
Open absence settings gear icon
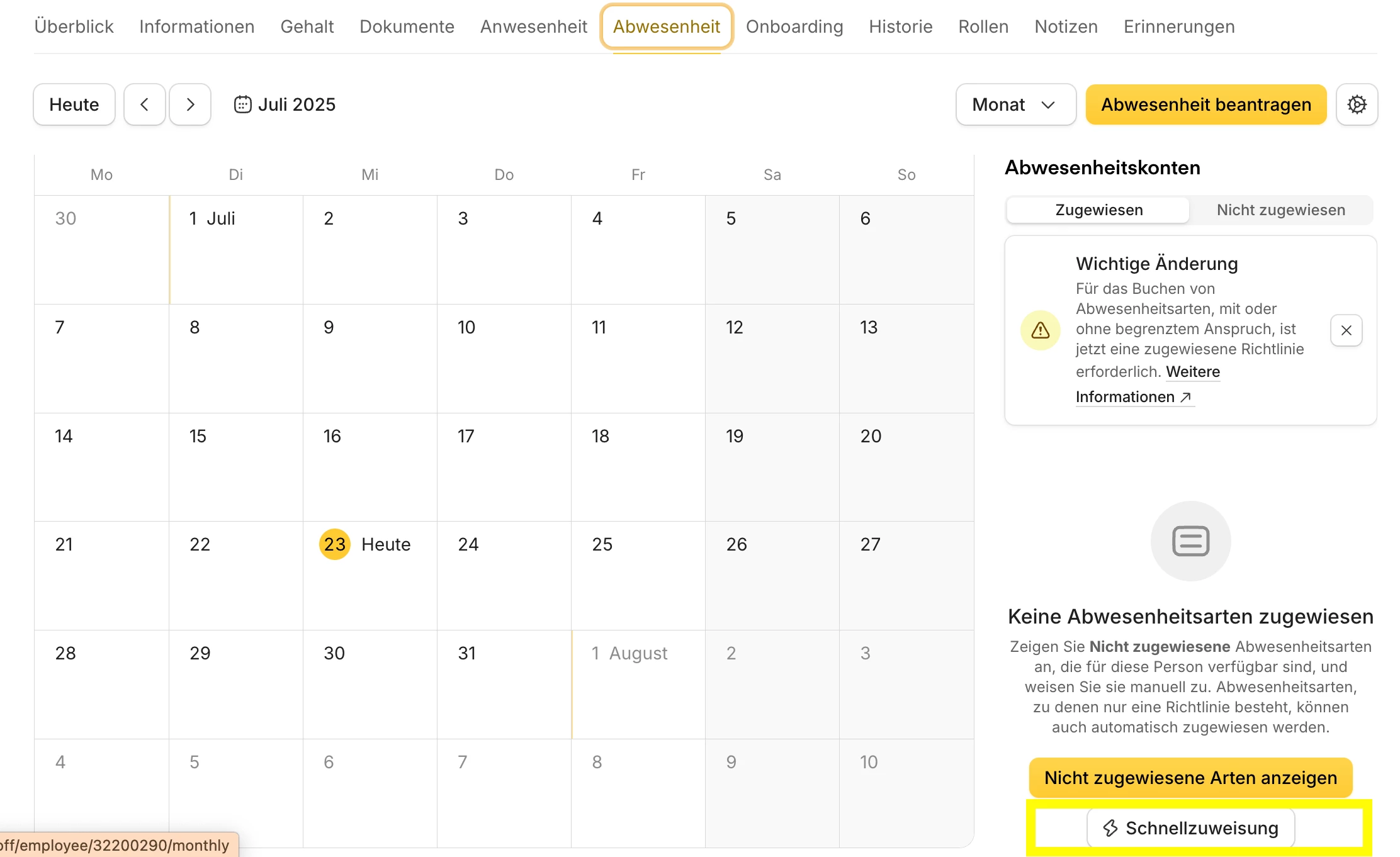1357,104
